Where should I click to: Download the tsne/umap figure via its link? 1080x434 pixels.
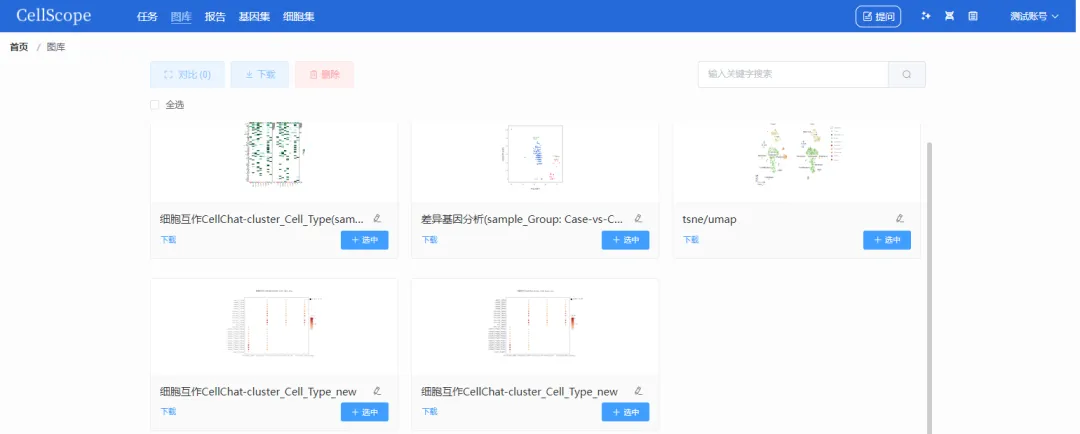[691, 240]
